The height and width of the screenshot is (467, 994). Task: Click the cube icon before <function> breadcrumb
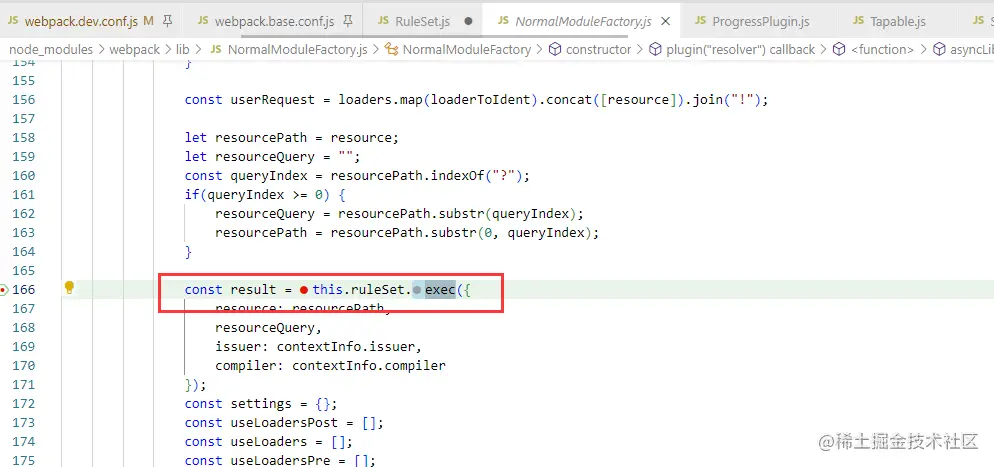tap(839, 49)
